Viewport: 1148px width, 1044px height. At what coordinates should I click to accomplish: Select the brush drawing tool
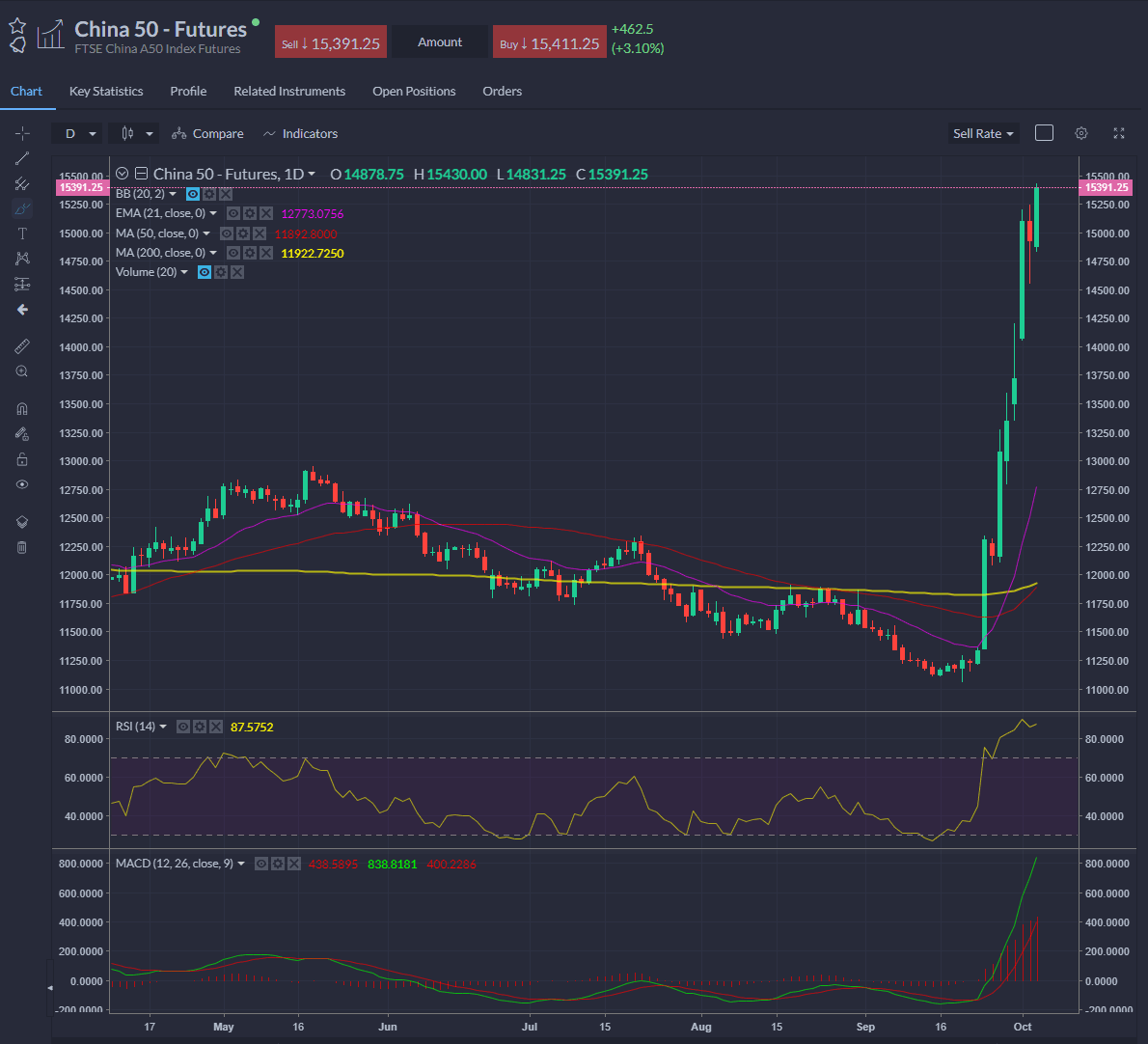pyautogui.click(x=22, y=208)
